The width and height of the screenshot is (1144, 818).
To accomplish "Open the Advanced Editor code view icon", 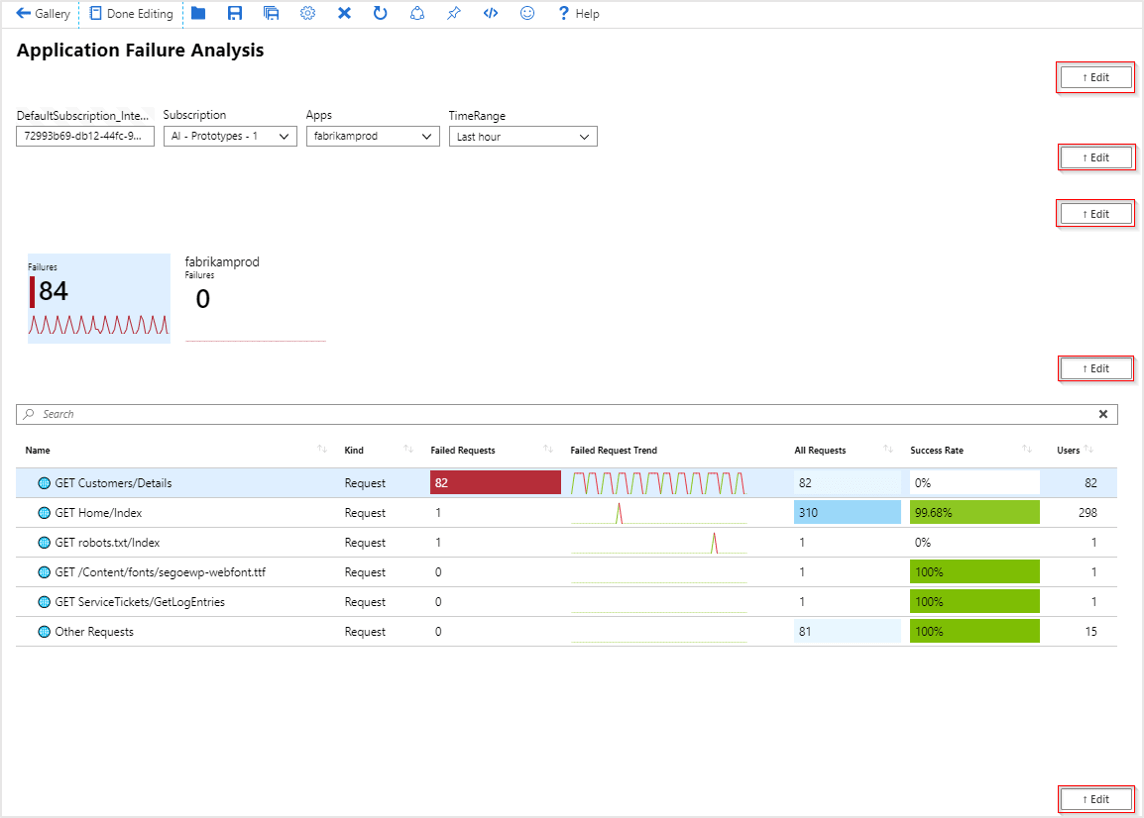I will click(x=490, y=13).
